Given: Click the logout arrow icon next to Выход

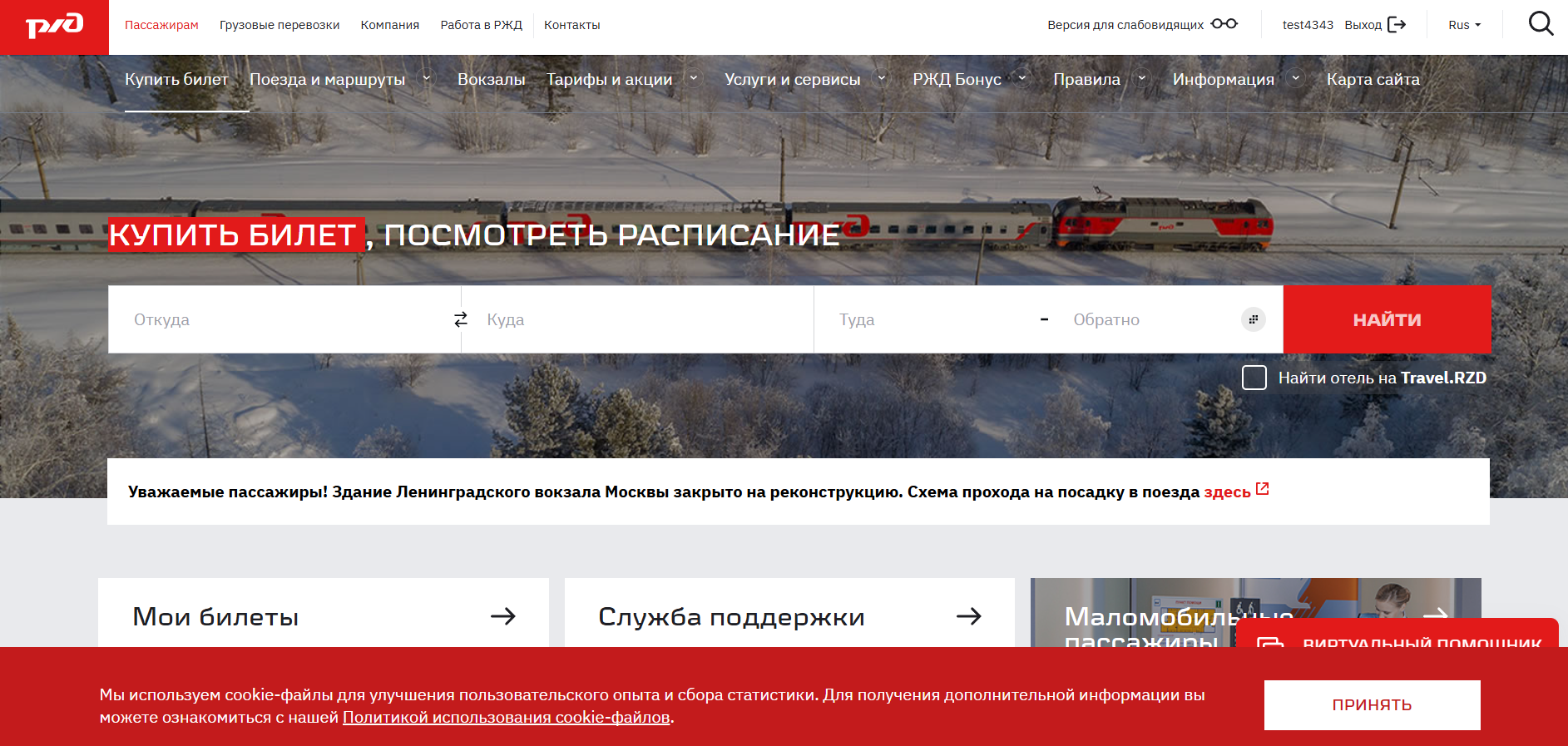Looking at the screenshot, I should (1397, 25).
